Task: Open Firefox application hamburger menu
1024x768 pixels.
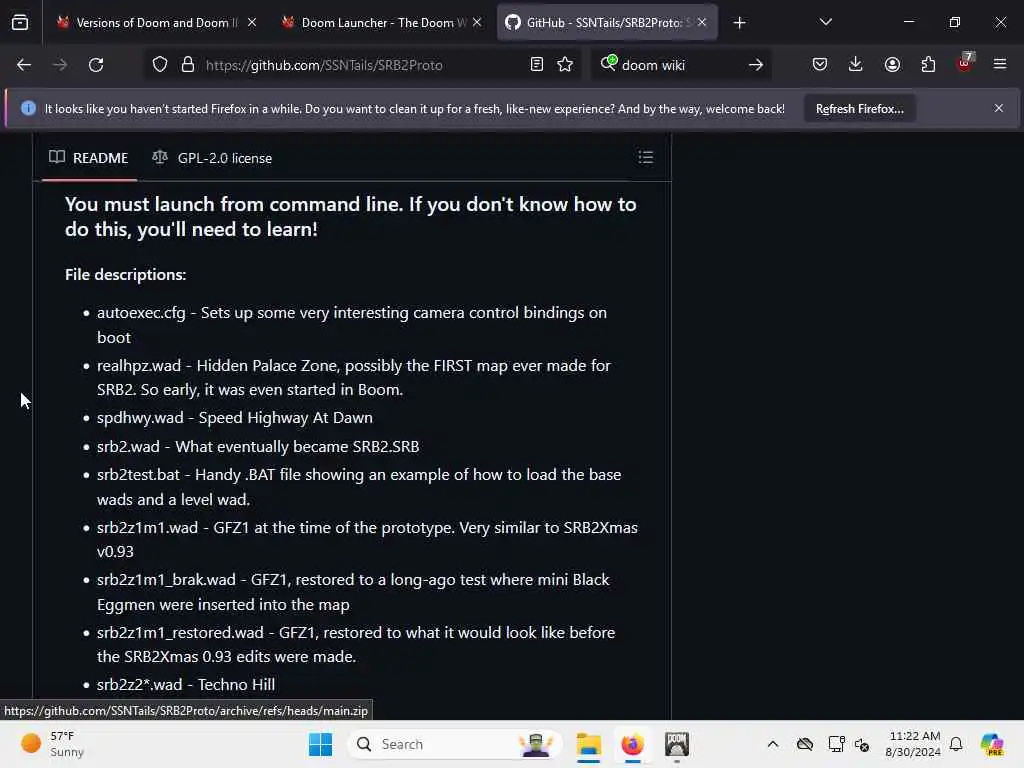Action: pyautogui.click(x=1000, y=65)
